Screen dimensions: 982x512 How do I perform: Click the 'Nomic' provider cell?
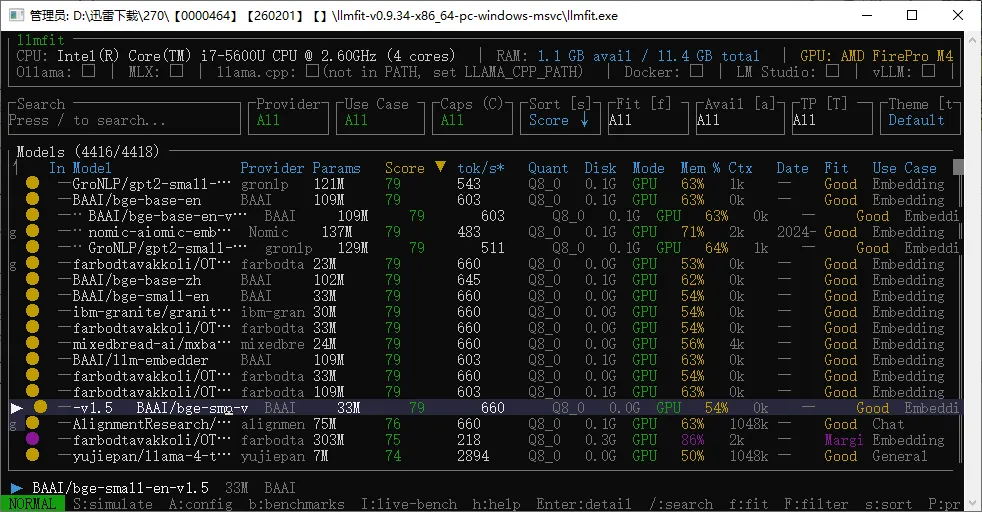[x=269, y=232]
